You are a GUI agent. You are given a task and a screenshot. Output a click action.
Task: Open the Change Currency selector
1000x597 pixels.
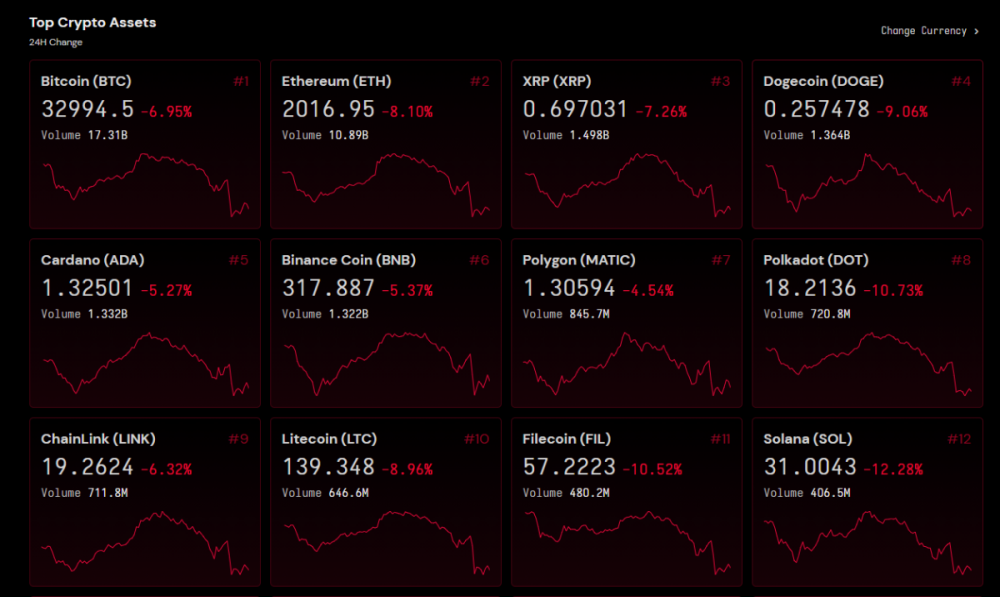point(923,31)
